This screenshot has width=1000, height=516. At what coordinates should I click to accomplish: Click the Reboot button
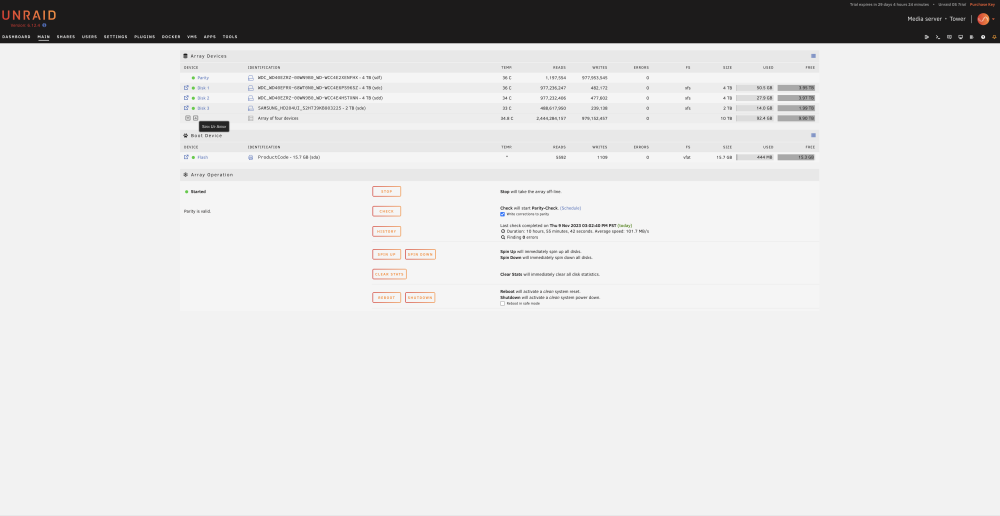tap(386, 298)
